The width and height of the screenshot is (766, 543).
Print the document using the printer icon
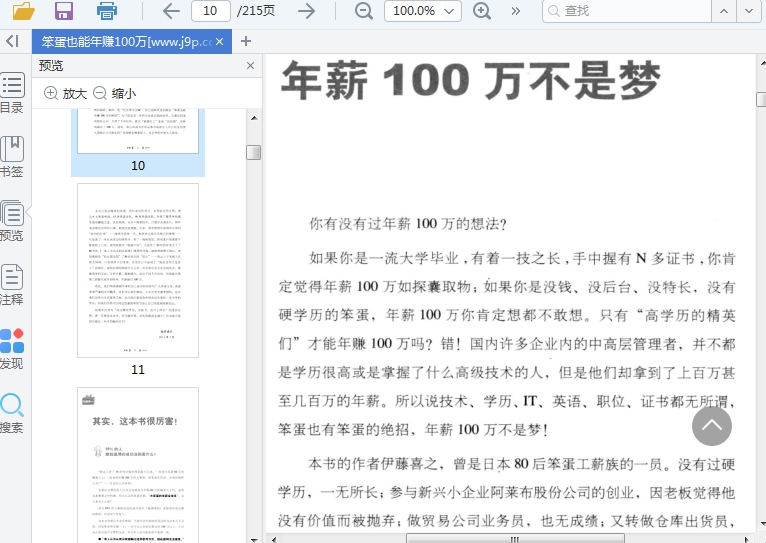coord(107,11)
